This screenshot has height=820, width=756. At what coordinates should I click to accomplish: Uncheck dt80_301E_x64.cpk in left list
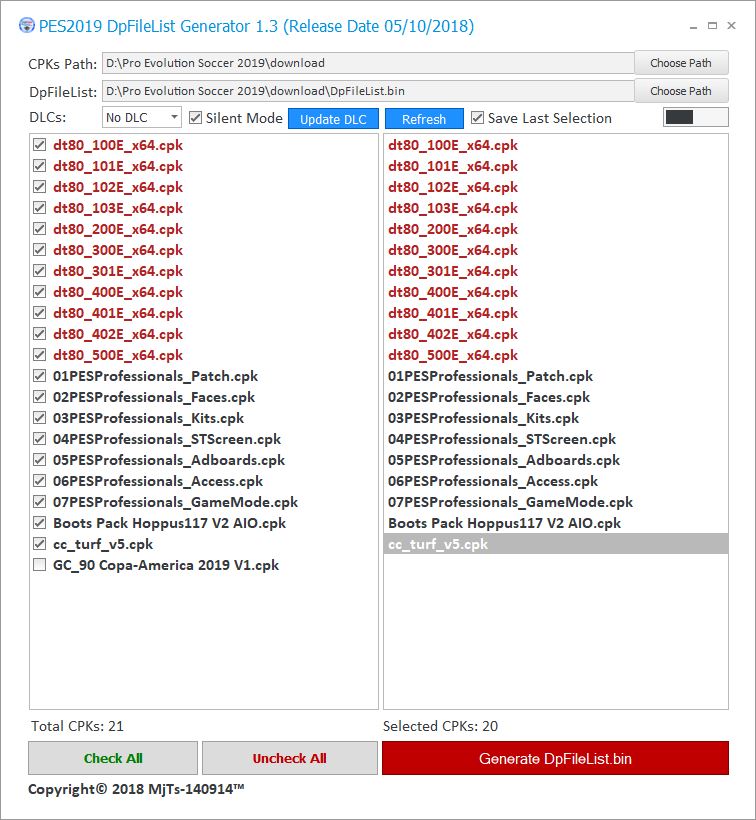point(39,270)
